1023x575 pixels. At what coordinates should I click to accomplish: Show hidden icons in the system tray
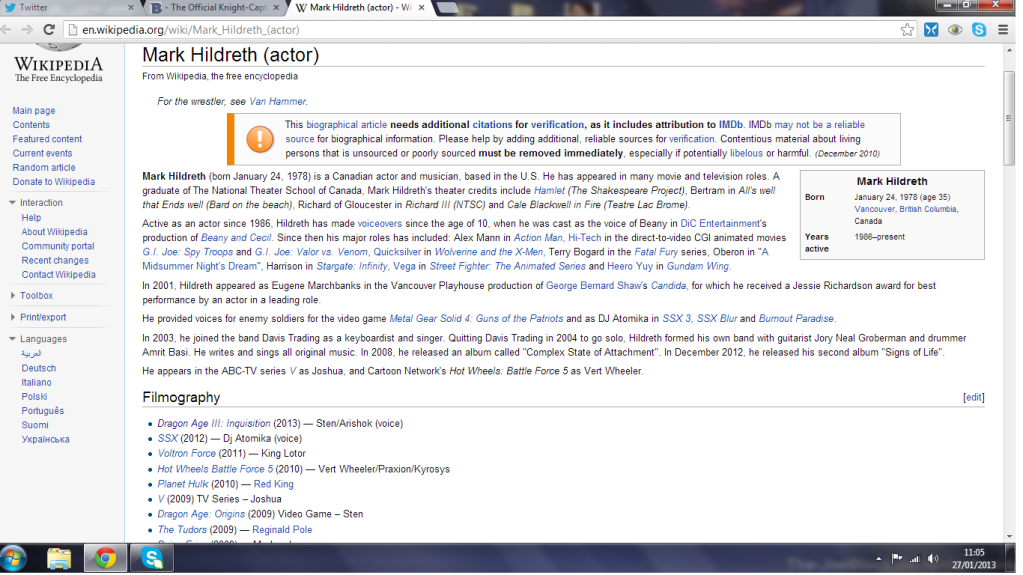pyautogui.click(x=877, y=558)
